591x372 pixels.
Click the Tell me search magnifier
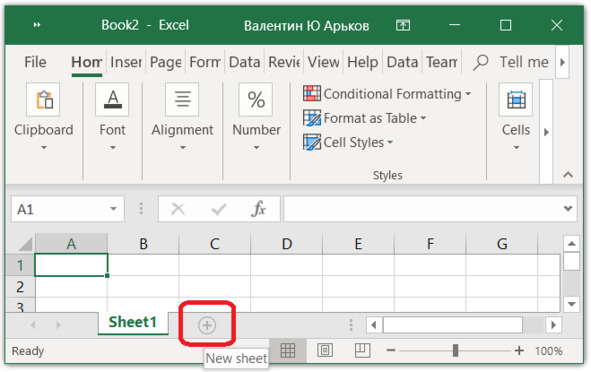coord(481,62)
